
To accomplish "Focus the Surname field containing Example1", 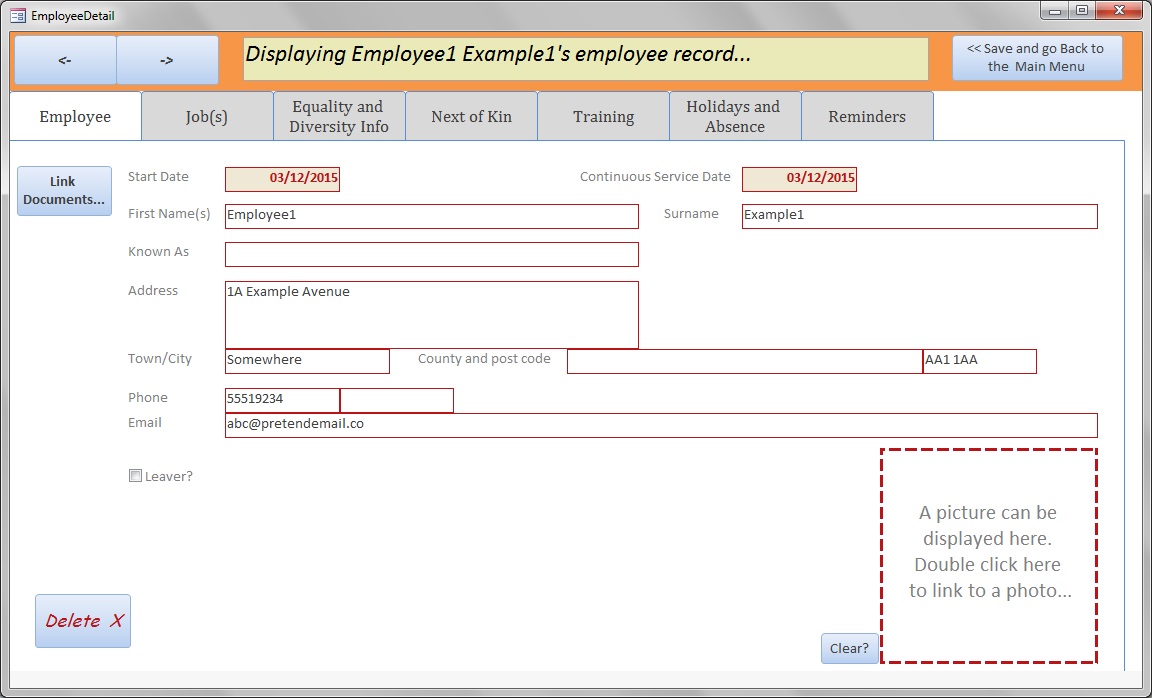I will (919, 216).
